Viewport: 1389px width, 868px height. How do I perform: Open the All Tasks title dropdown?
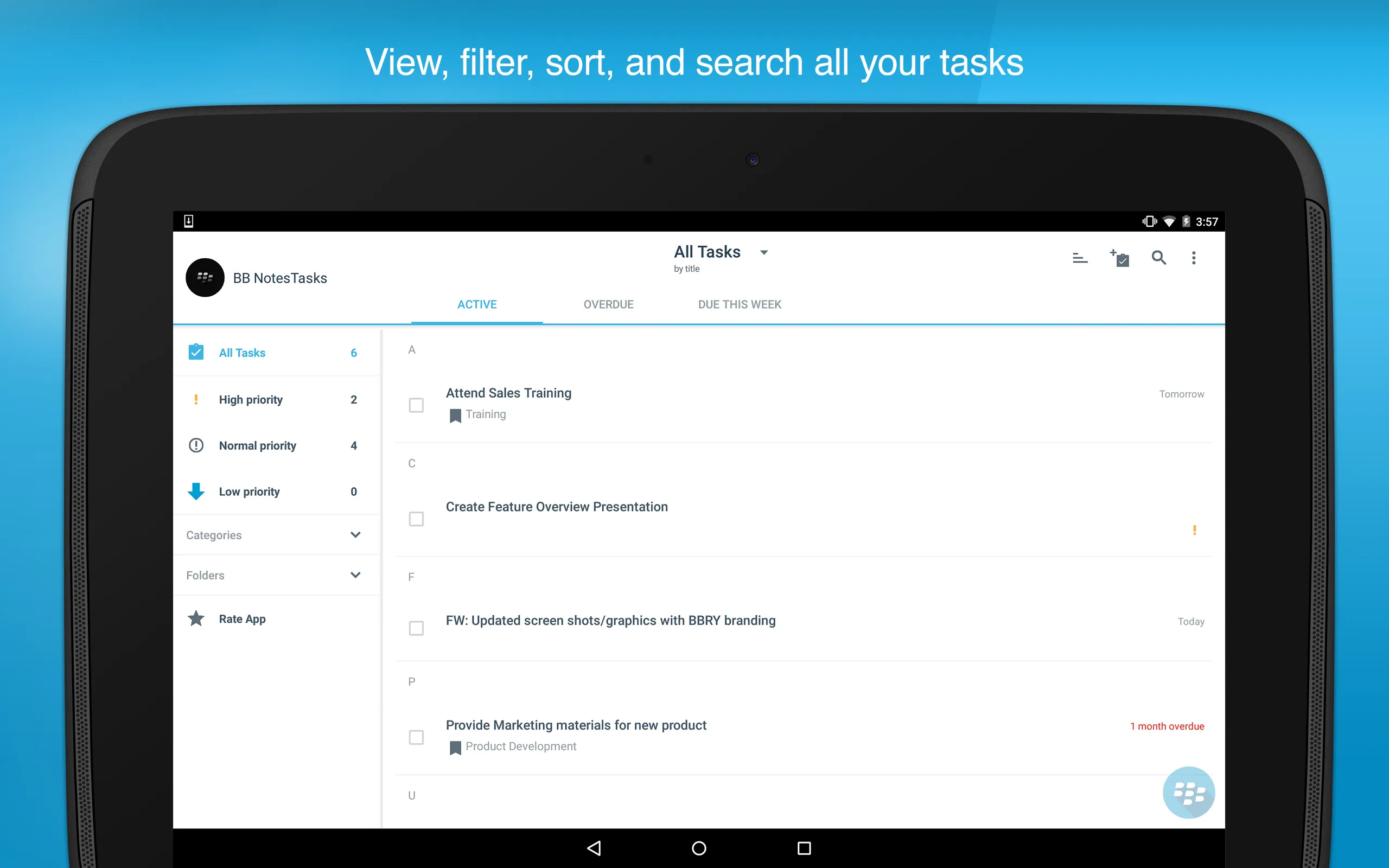[x=763, y=252]
